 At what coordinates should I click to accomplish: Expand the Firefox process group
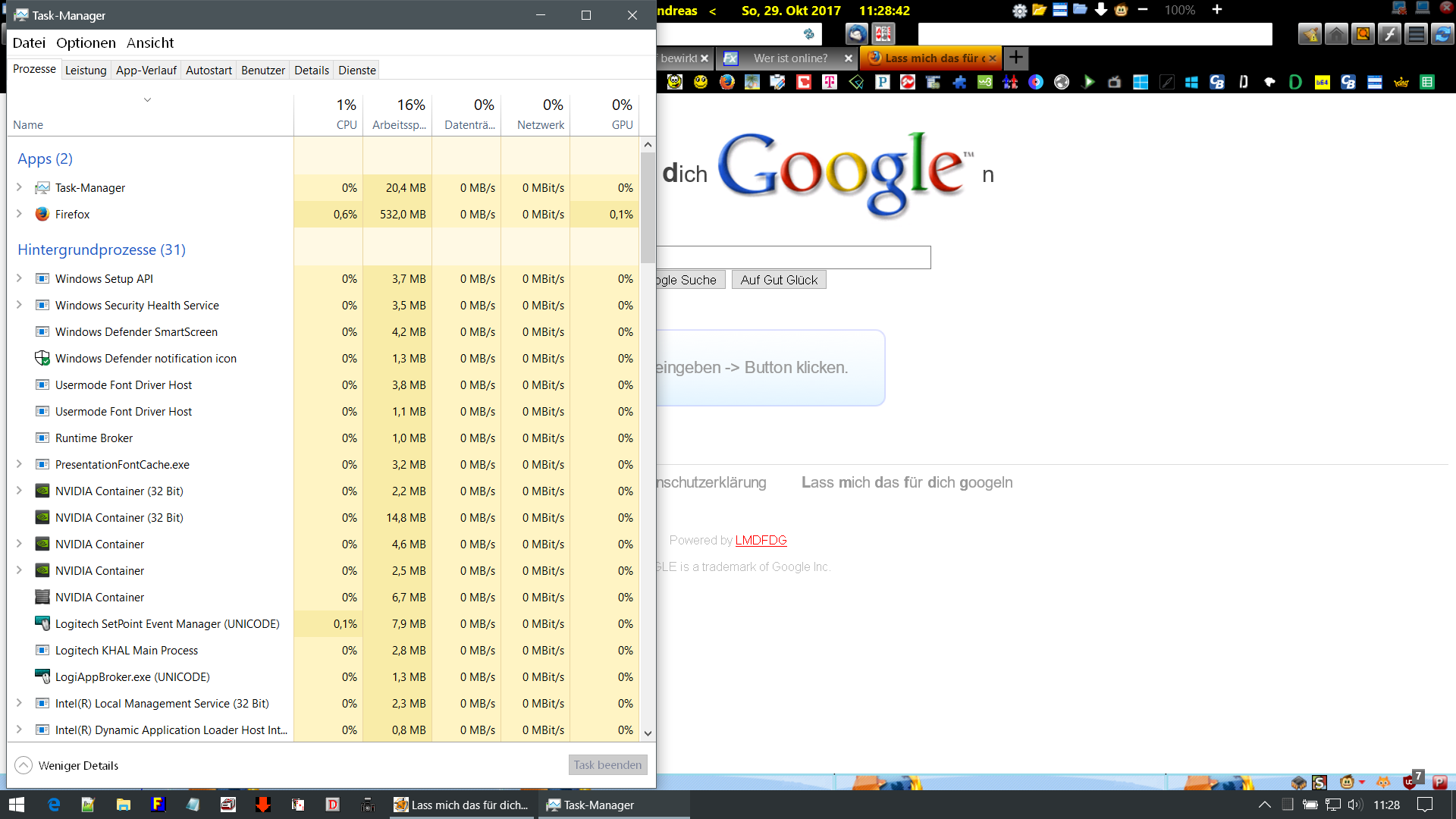pos(19,214)
